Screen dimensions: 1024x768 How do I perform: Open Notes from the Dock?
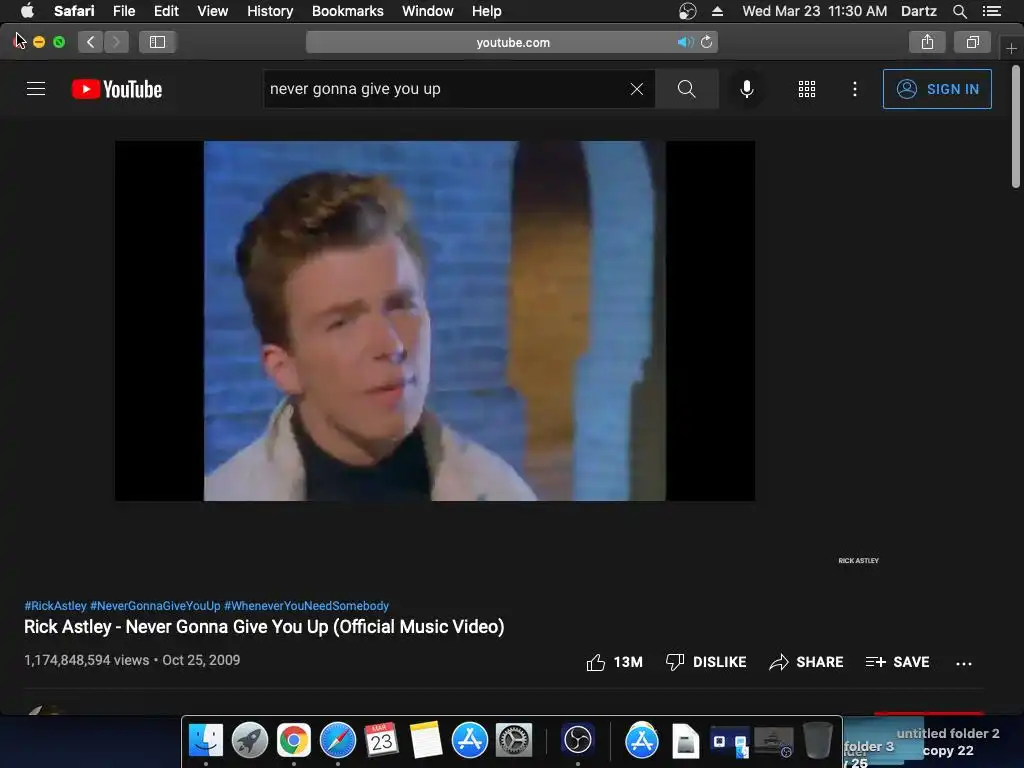(426, 741)
